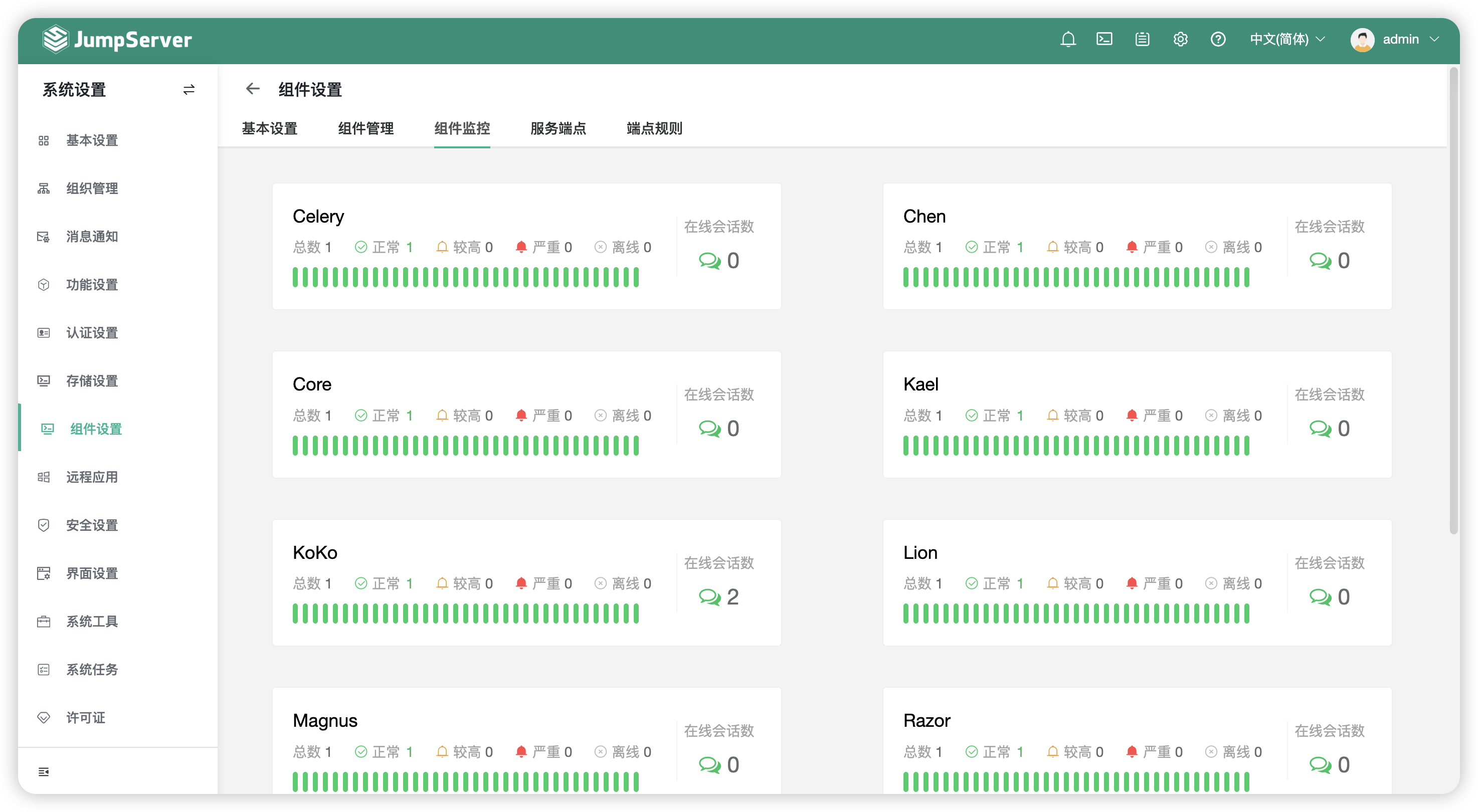Viewport: 1478px width, 812px height.
Task: Switch to the 基本设置 tab
Action: pyautogui.click(x=269, y=128)
